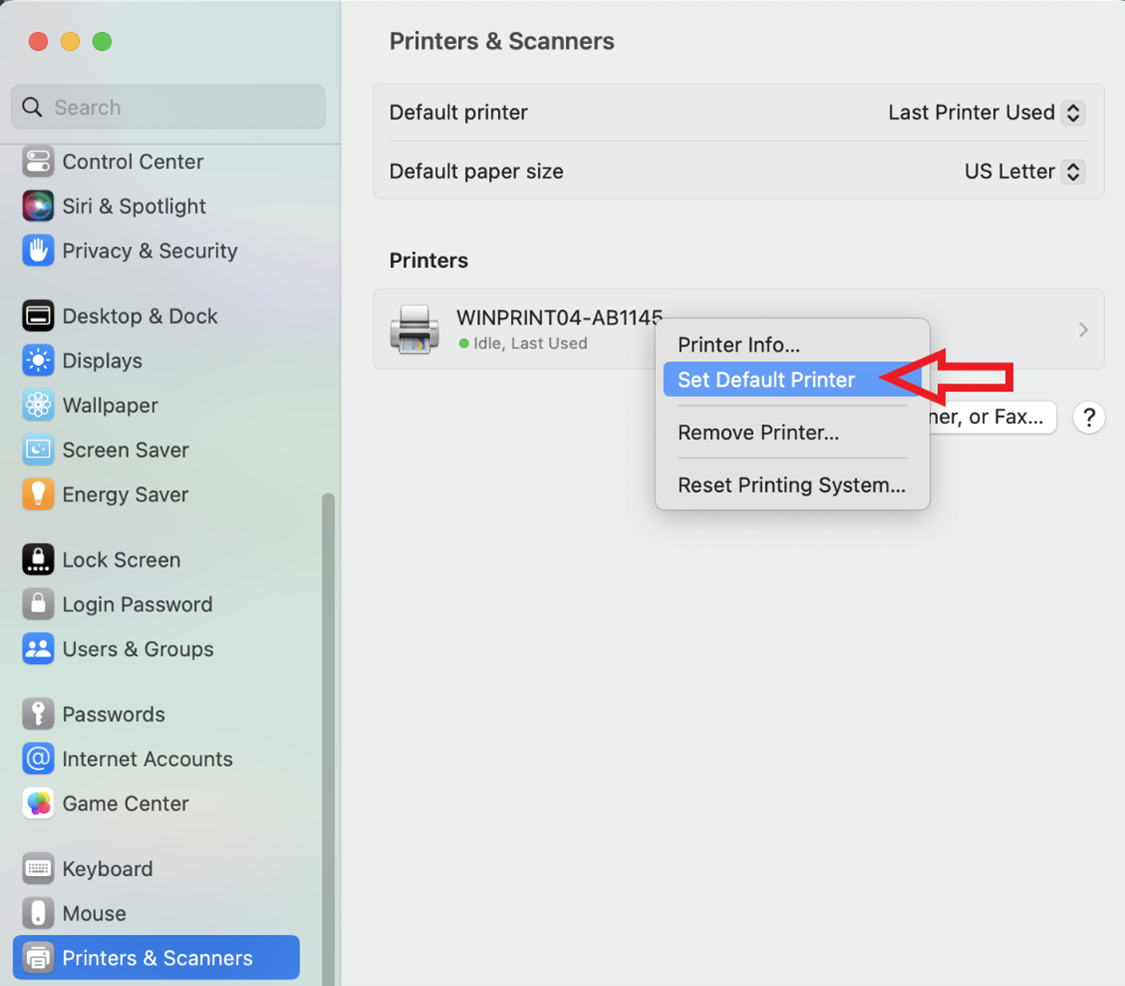Open the Internet Accounts icon

pos(37,758)
